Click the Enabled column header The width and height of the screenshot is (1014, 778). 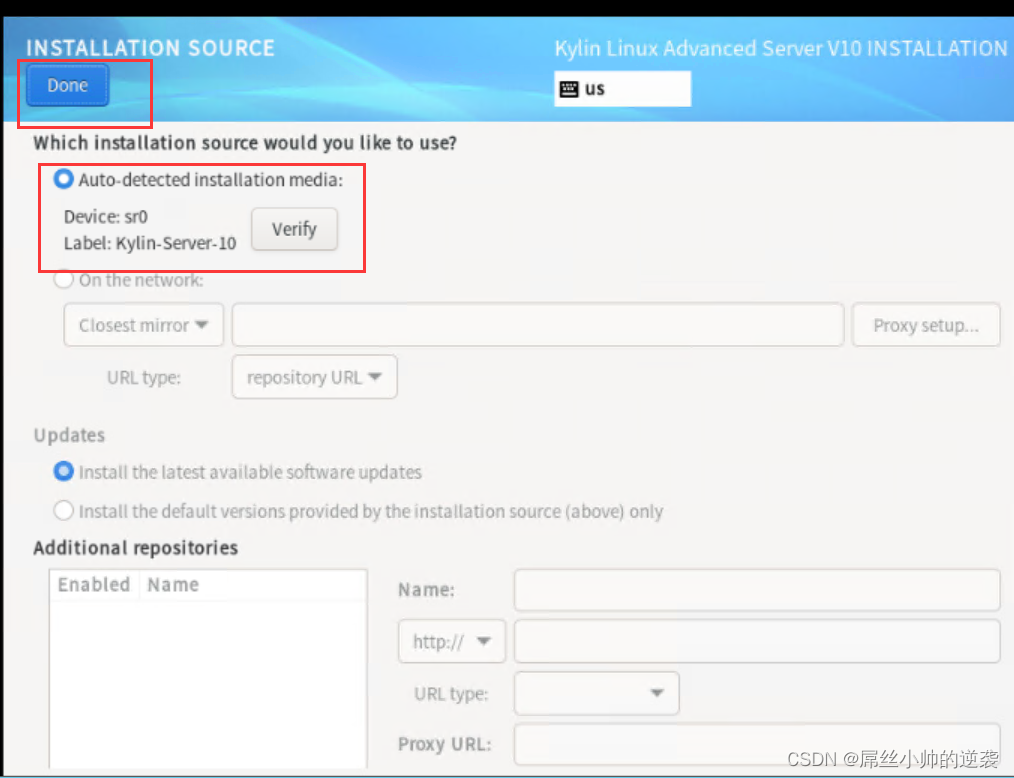tap(94, 585)
